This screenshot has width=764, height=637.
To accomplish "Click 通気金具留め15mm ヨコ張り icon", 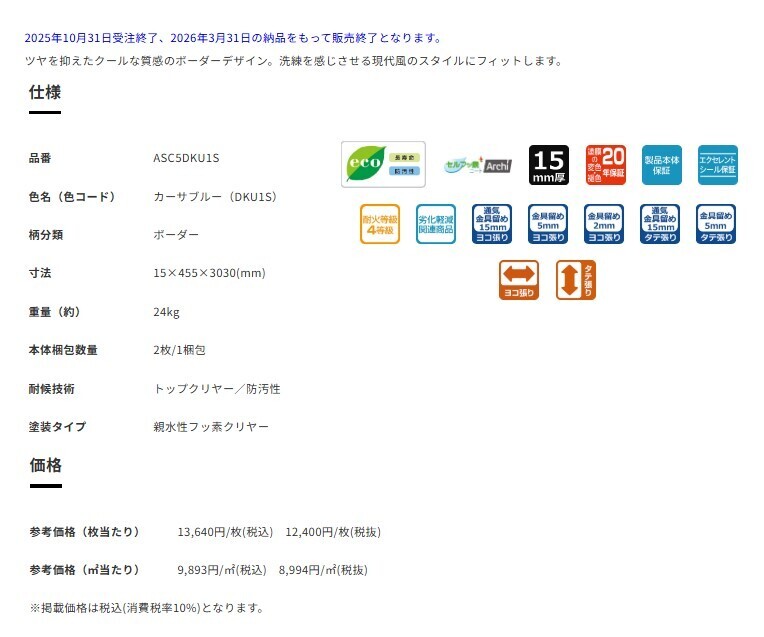I will 492,224.
